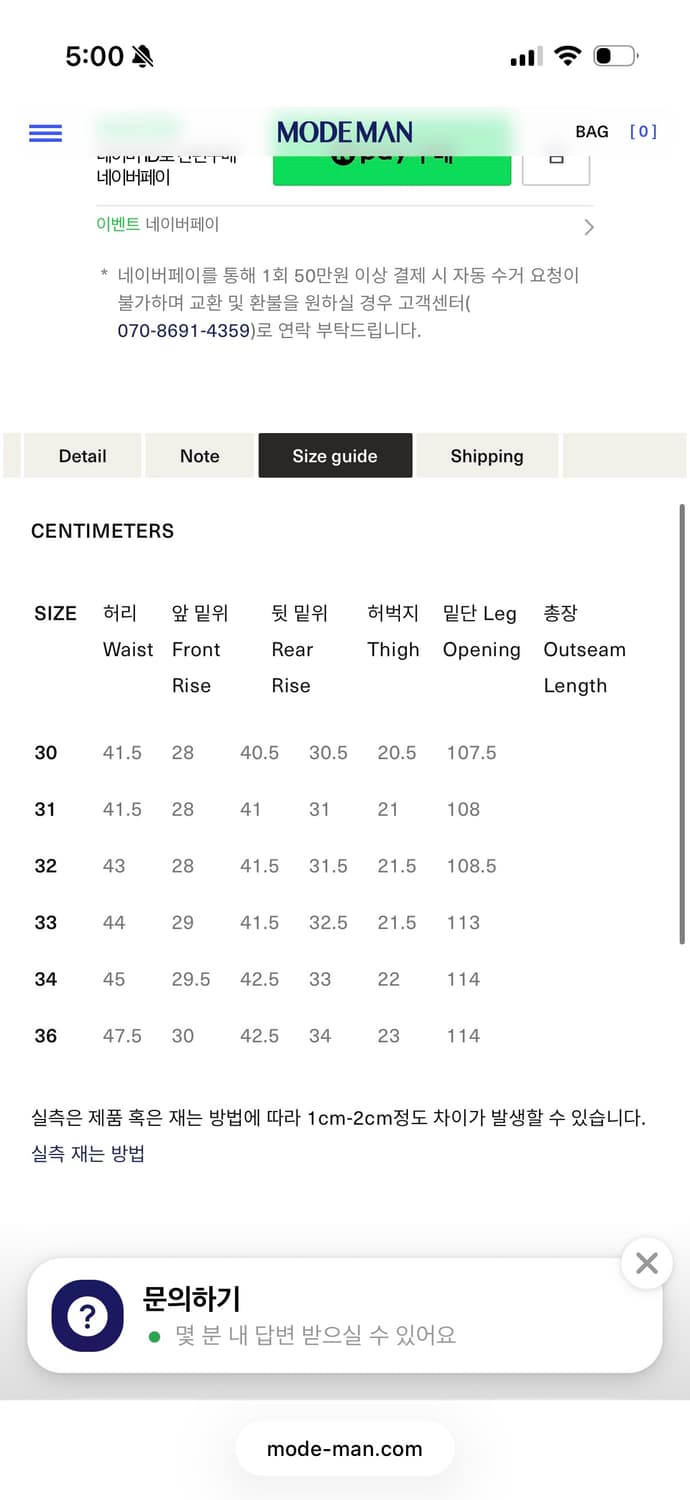
Task: Tap the muted bell icon in status bar
Action: click(x=142, y=56)
